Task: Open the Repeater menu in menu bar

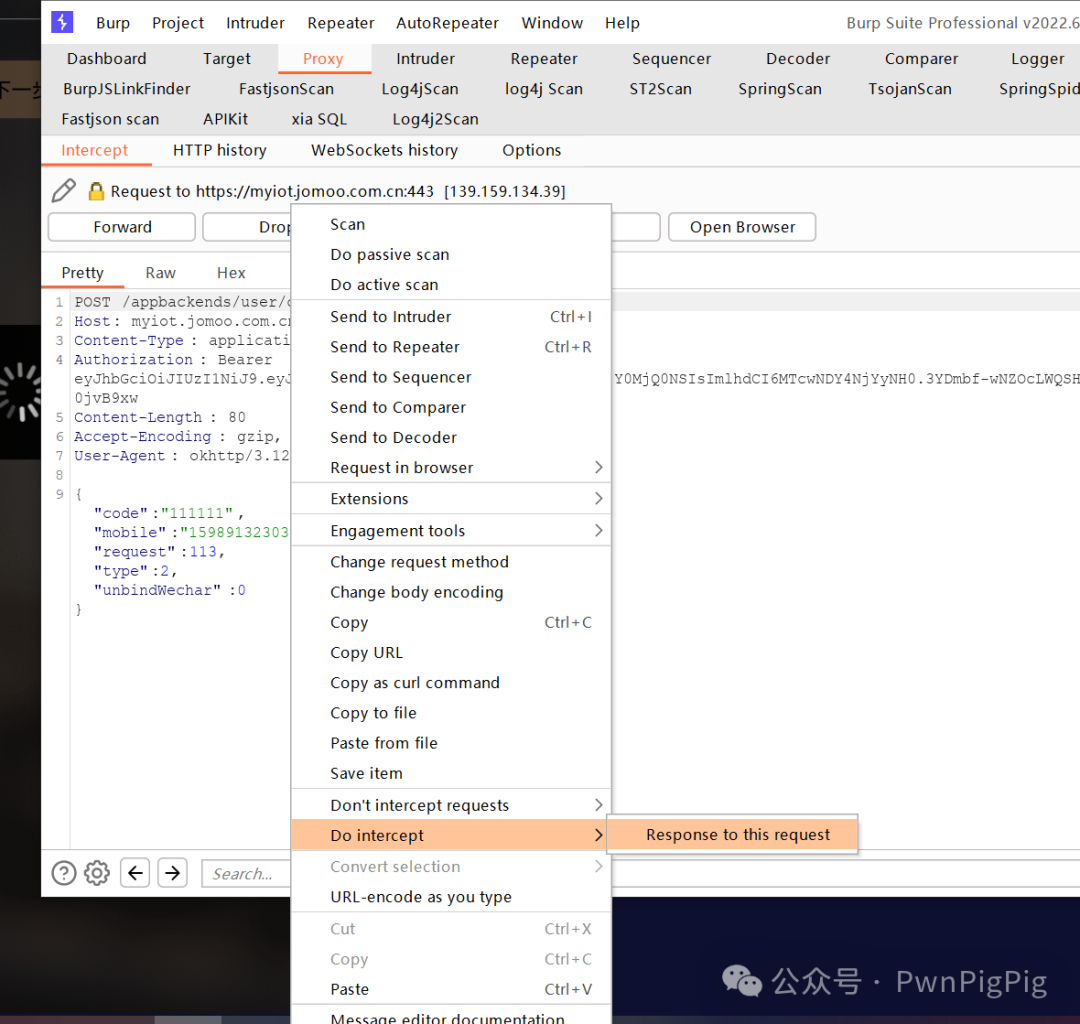Action: pyautogui.click(x=340, y=23)
